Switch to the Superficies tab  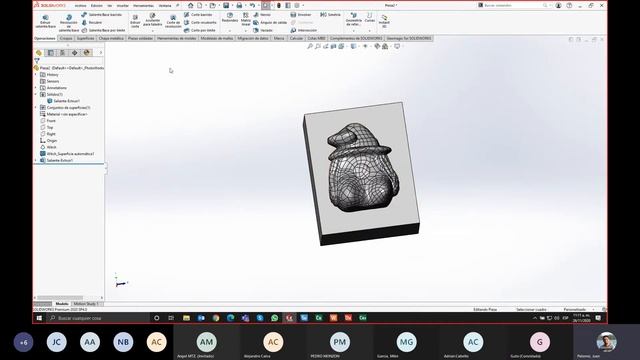pyautogui.click(x=86, y=38)
